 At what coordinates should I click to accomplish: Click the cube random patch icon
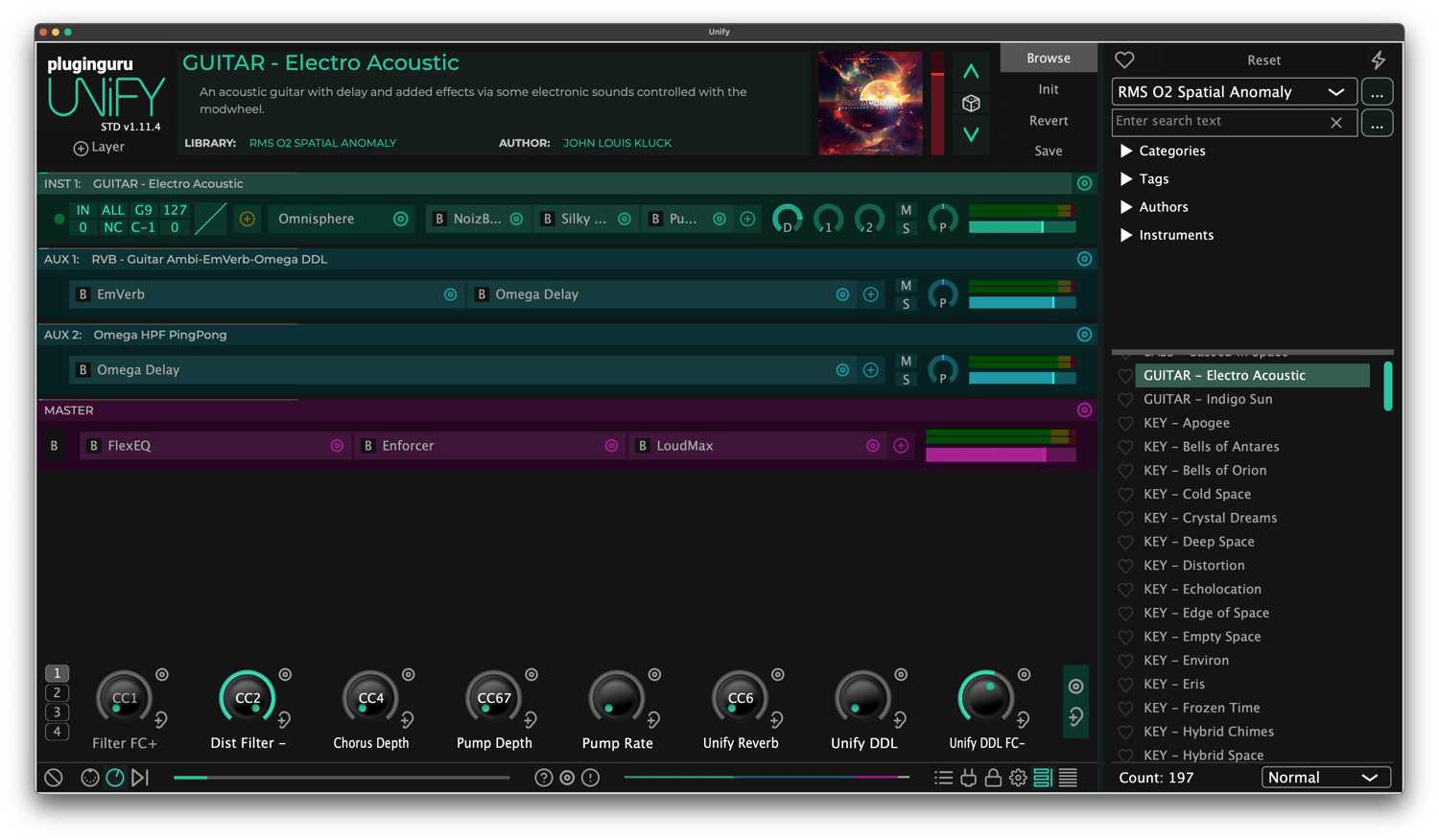(x=971, y=103)
